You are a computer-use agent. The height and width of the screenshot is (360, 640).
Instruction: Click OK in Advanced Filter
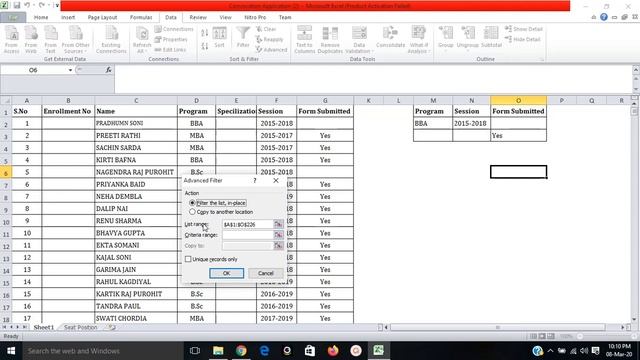(227, 273)
